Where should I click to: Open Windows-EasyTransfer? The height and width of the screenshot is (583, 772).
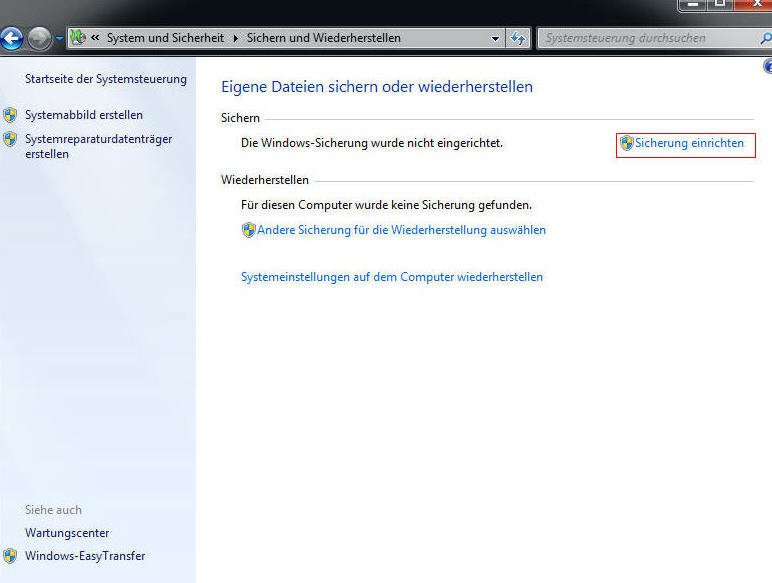(85, 556)
